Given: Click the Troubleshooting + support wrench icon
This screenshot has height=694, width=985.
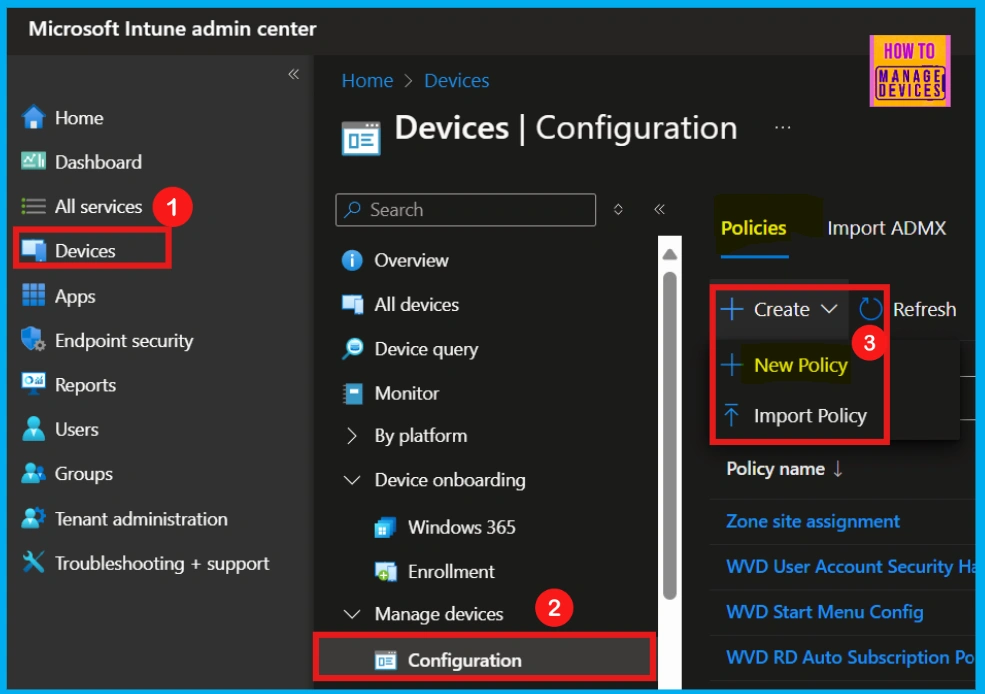Looking at the screenshot, I should click(x=33, y=562).
